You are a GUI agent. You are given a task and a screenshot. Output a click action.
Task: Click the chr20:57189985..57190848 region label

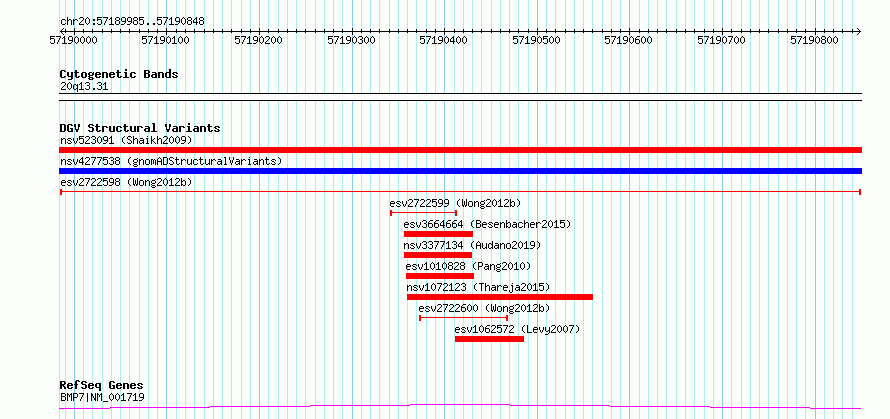132,22
